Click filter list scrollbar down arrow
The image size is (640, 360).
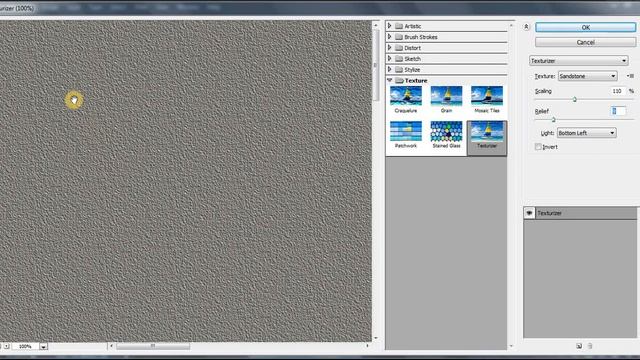(511, 346)
